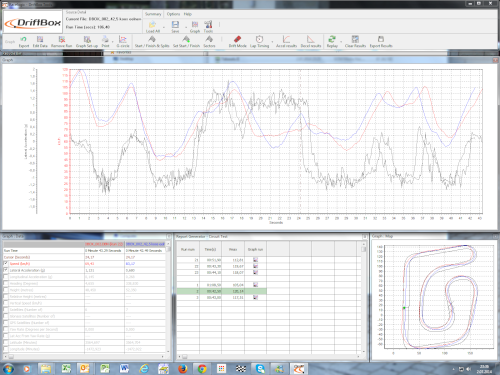Uncheck the Speed (km/h) channel checkbox

coord(6,264)
